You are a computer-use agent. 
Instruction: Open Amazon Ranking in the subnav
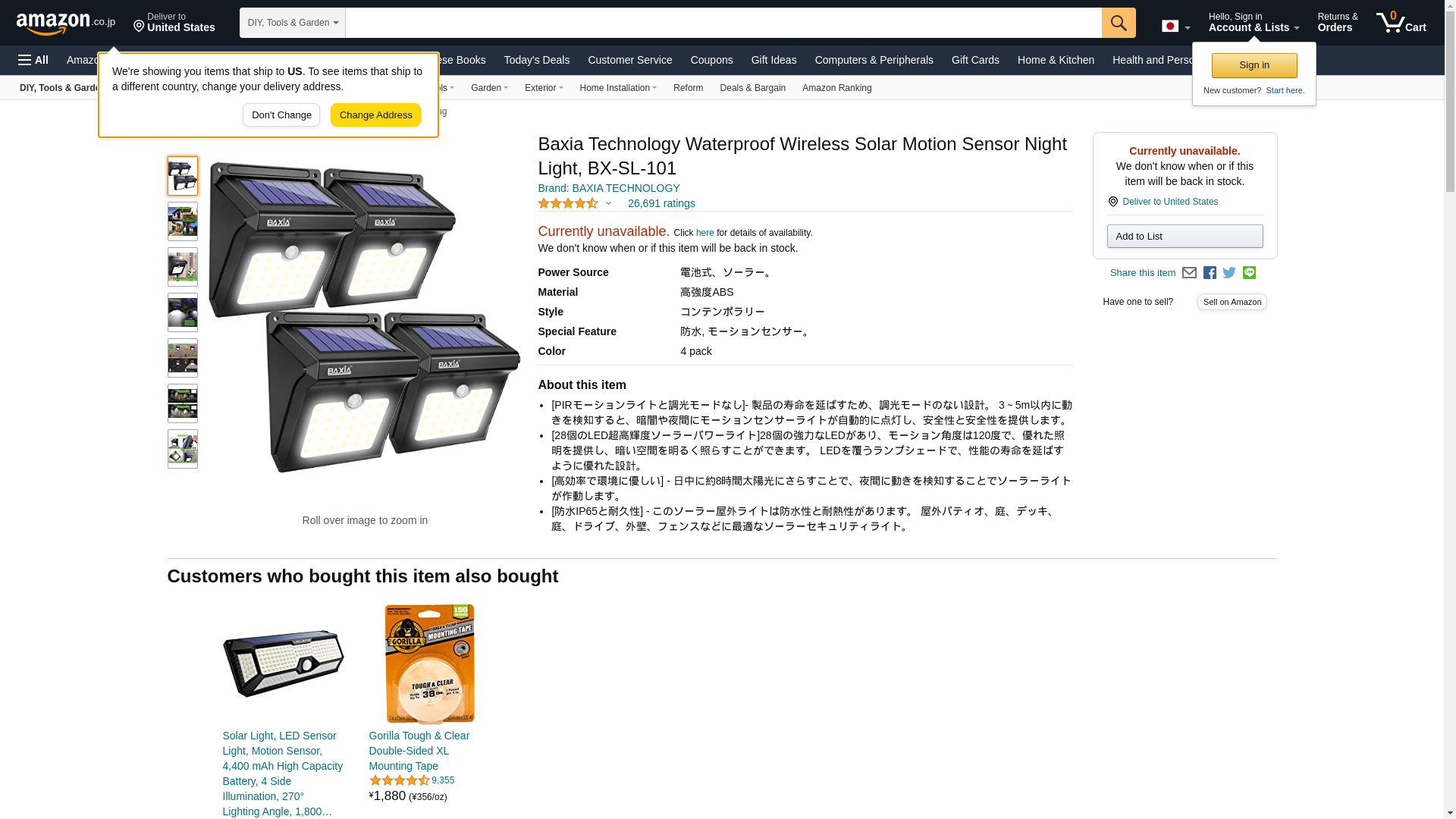[836, 88]
